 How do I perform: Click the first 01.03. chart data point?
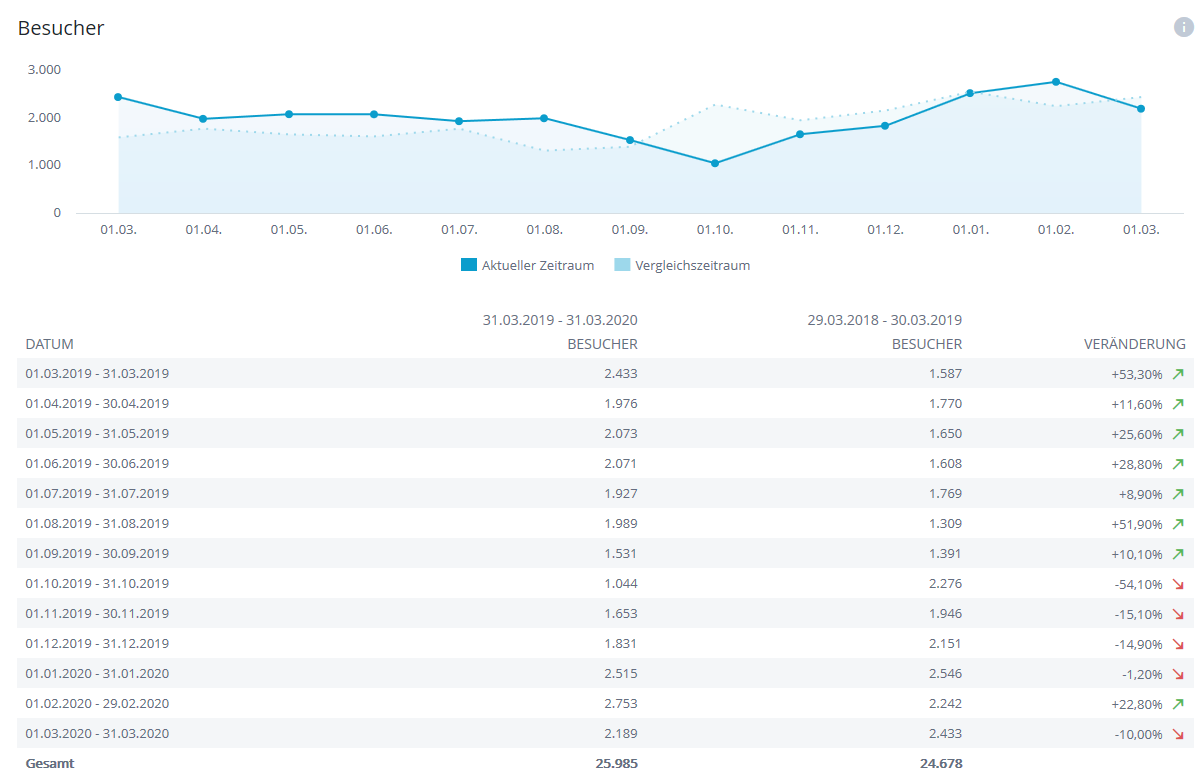pyautogui.click(x=118, y=97)
